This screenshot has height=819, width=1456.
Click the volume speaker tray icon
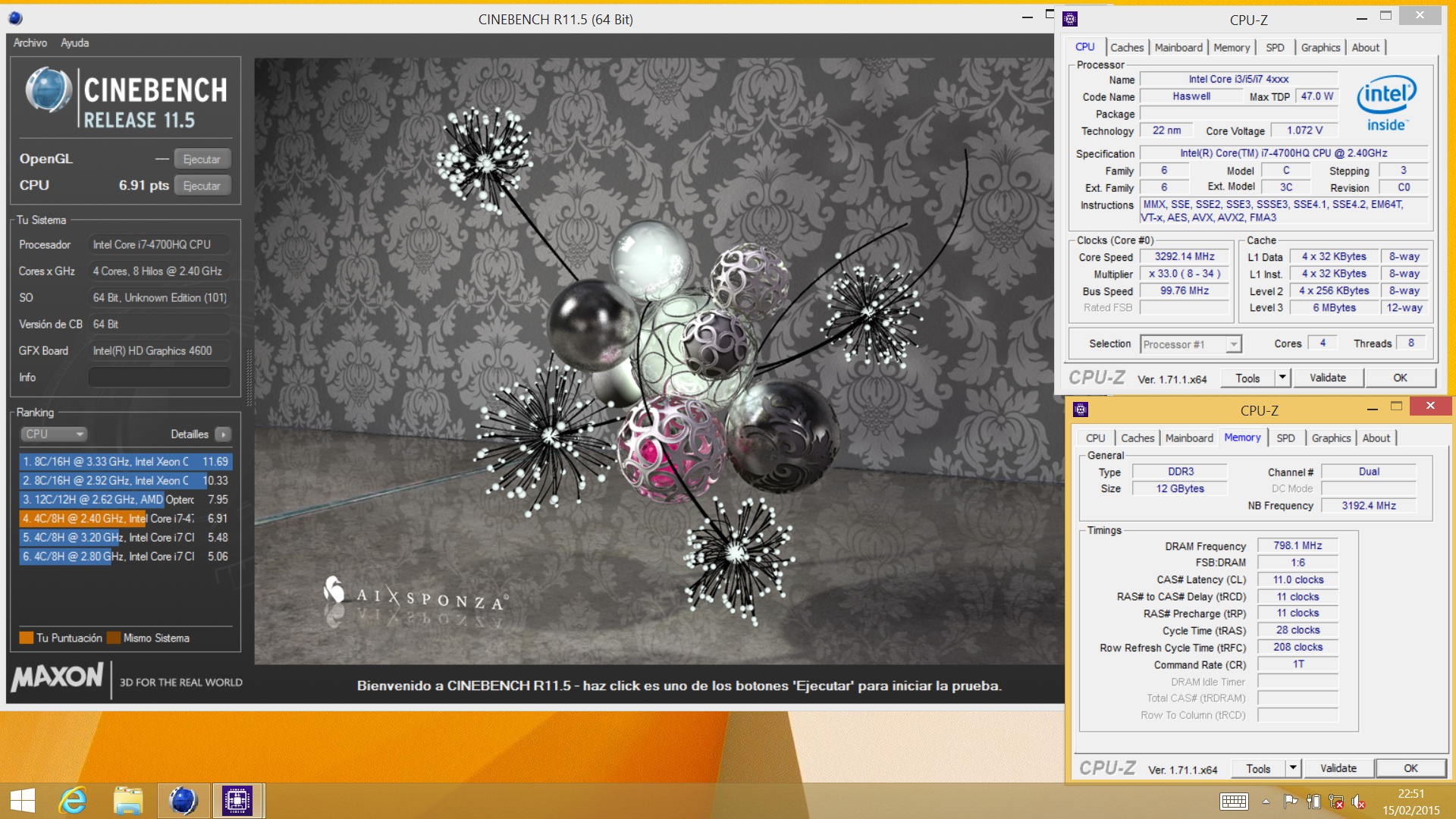pyautogui.click(x=1359, y=801)
